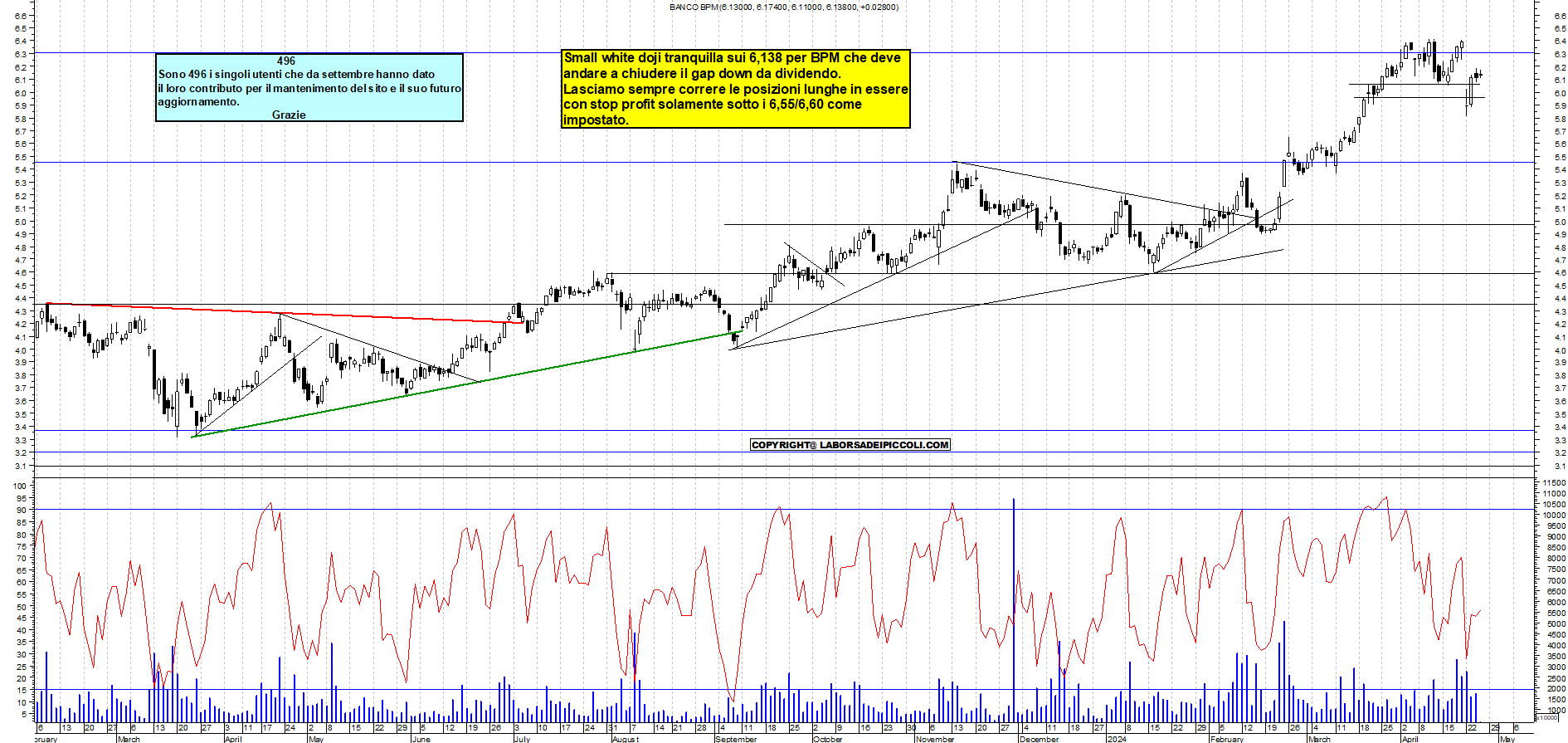
Task: Click 'Sono 496 i singoli utenti' line
Action: (296, 74)
